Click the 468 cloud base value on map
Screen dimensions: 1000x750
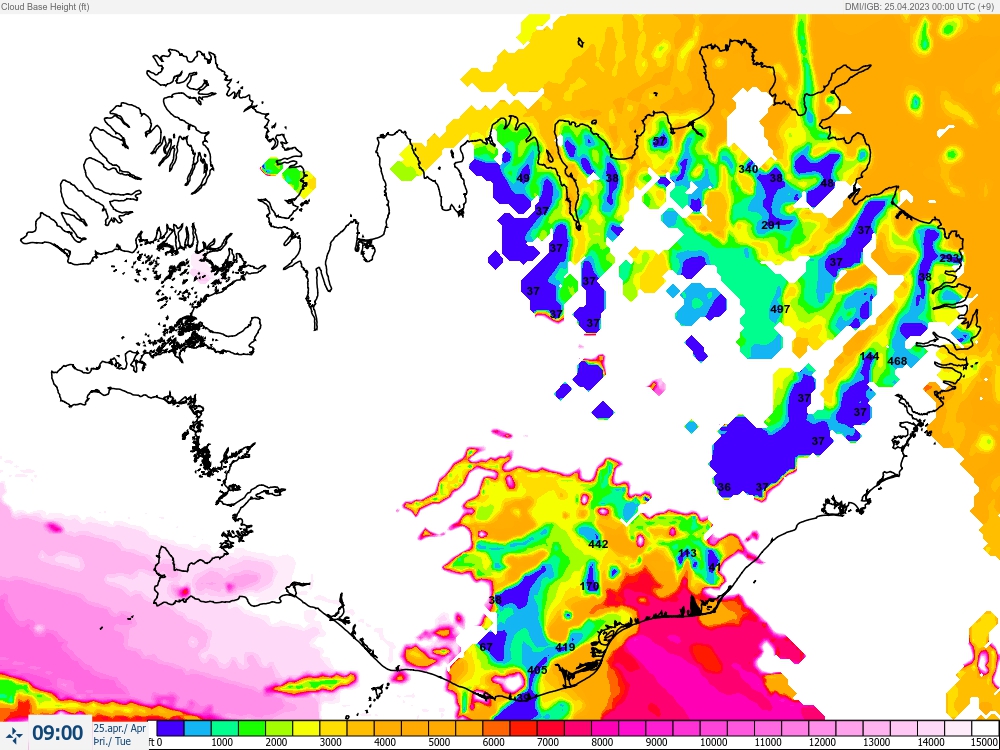point(897,362)
